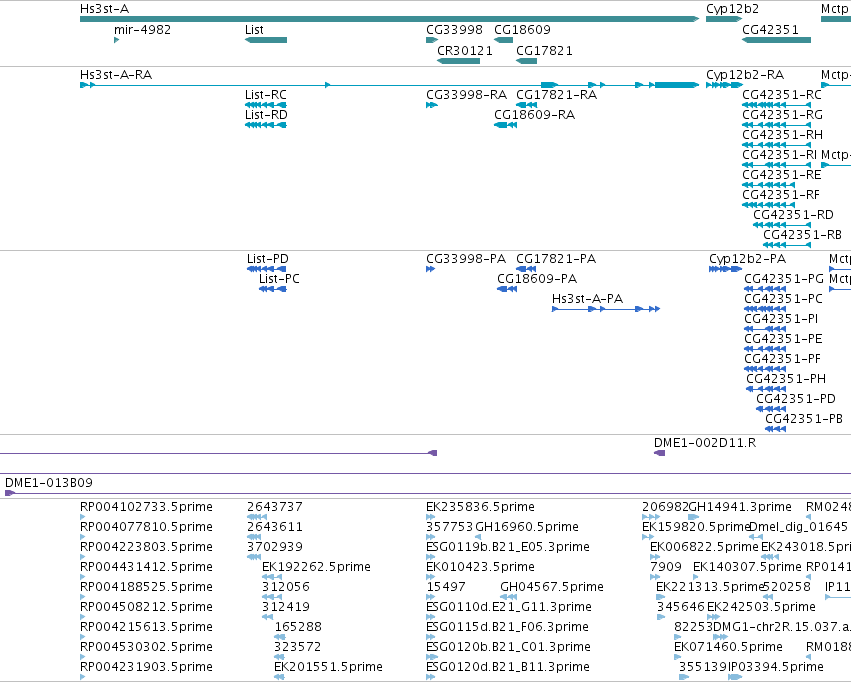
Task: Click the CG18609 gene label
Action: coord(522,29)
